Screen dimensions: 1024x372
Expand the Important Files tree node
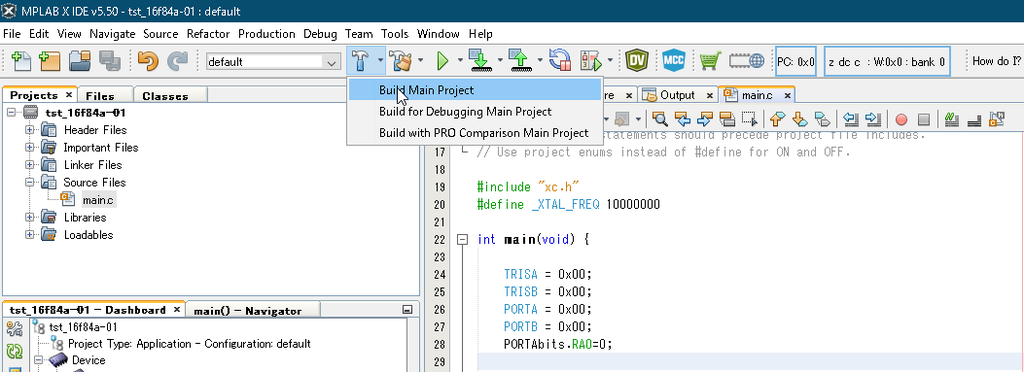[29, 147]
